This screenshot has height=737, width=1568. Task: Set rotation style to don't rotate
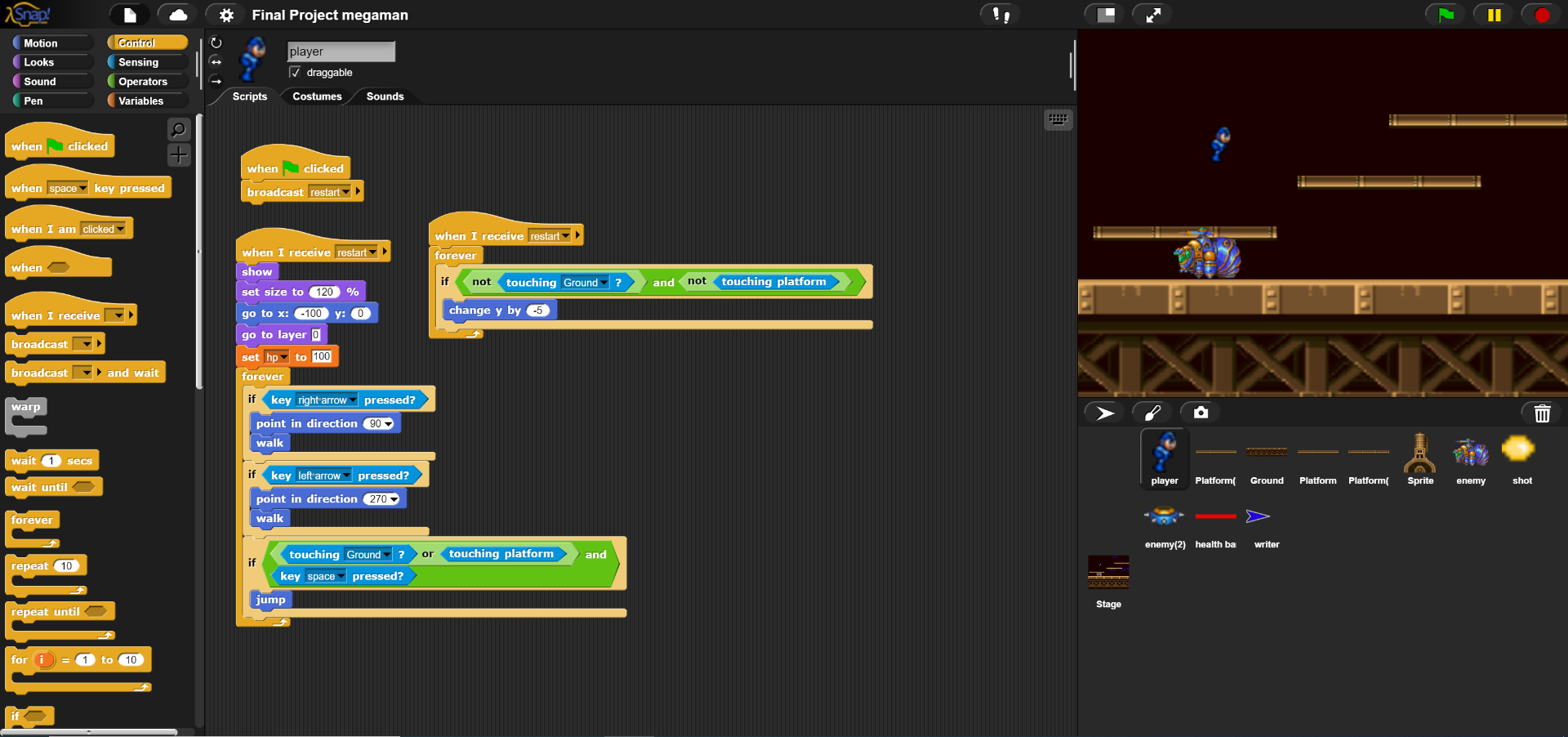tap(216, 81)
